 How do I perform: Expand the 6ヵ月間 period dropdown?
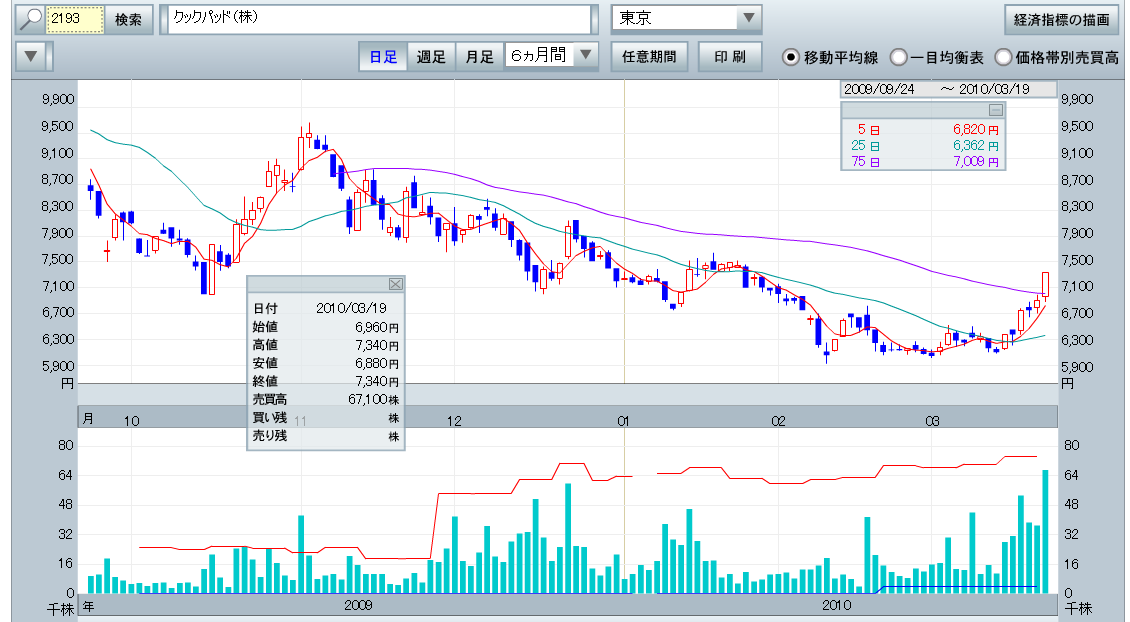(x=586, y=56)
